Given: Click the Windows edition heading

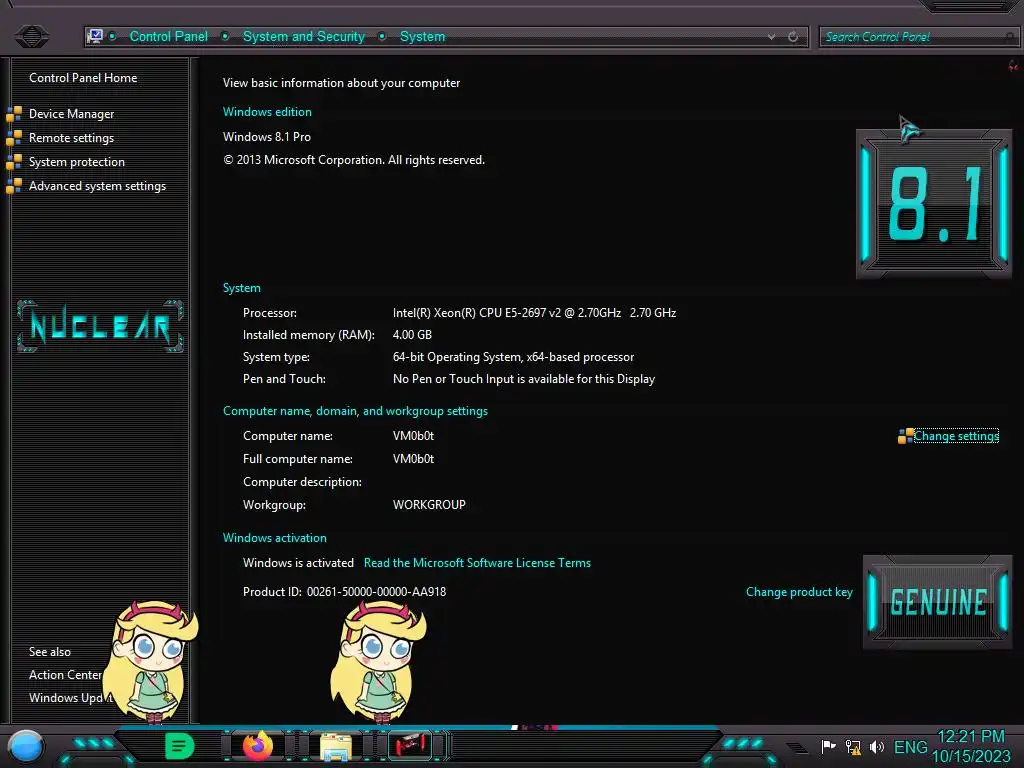Looking at the screenshot, I should click(x=267, y=112).
